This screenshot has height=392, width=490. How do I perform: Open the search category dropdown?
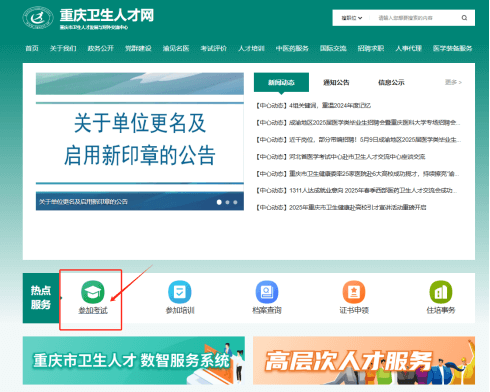(x=352, y=18)
